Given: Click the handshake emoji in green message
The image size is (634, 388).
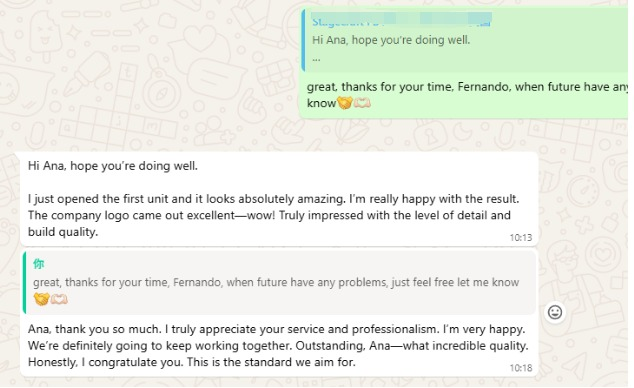Looking at the screenshot, I should pyautogui.click(x=344, y=103).
